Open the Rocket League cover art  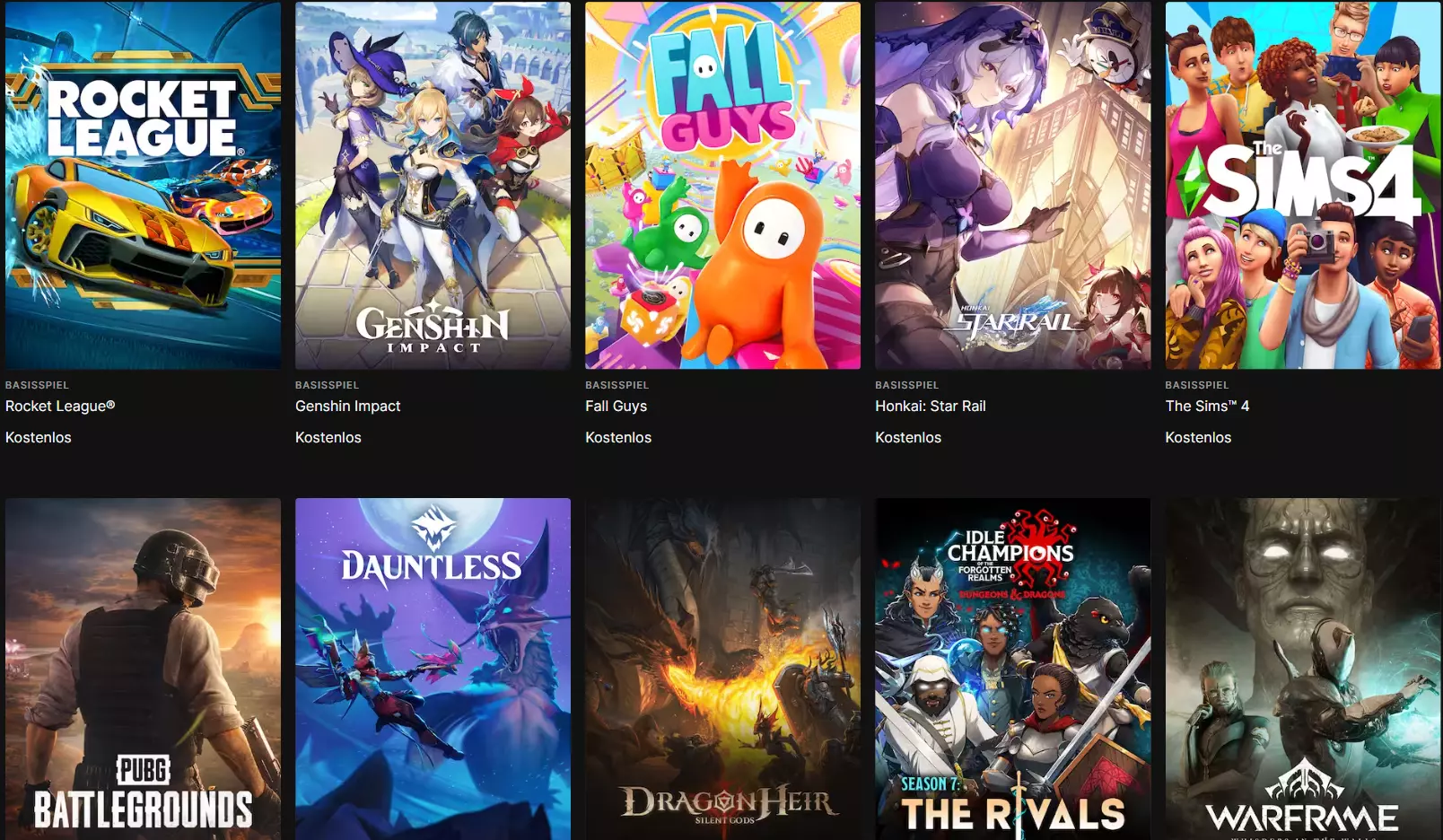point(143,185)
